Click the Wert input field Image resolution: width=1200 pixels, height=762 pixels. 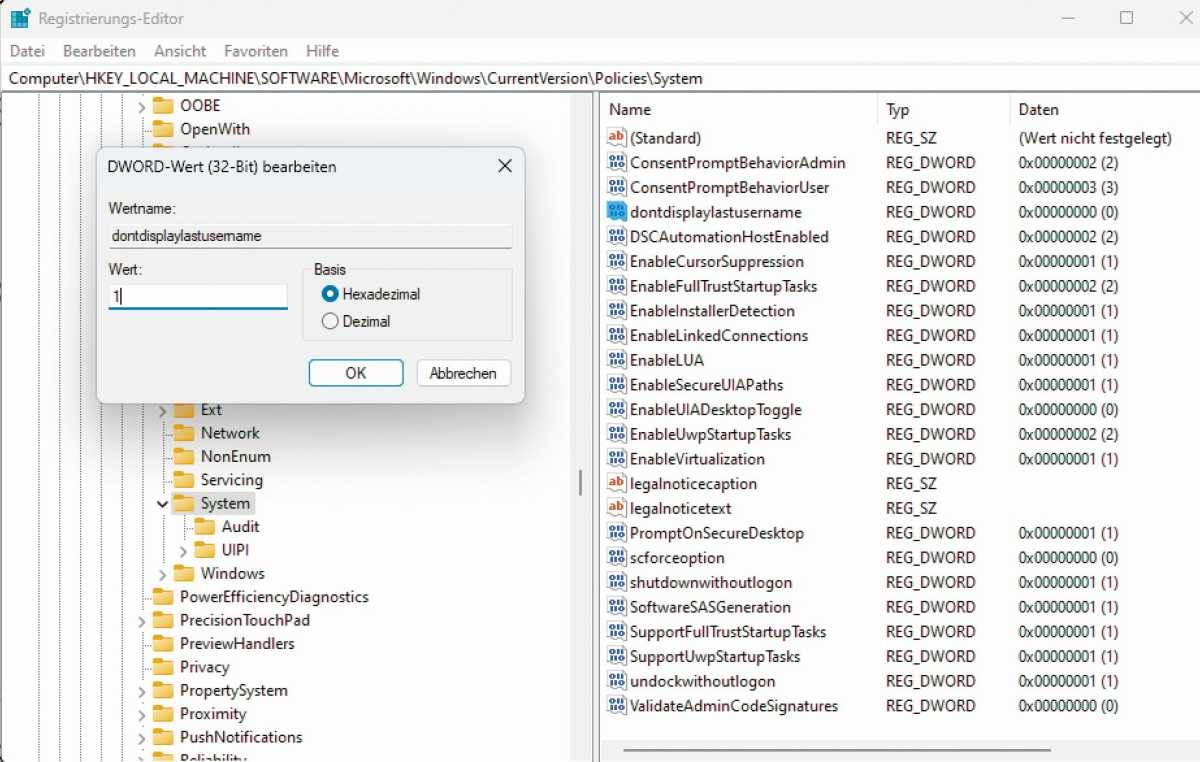198,296
